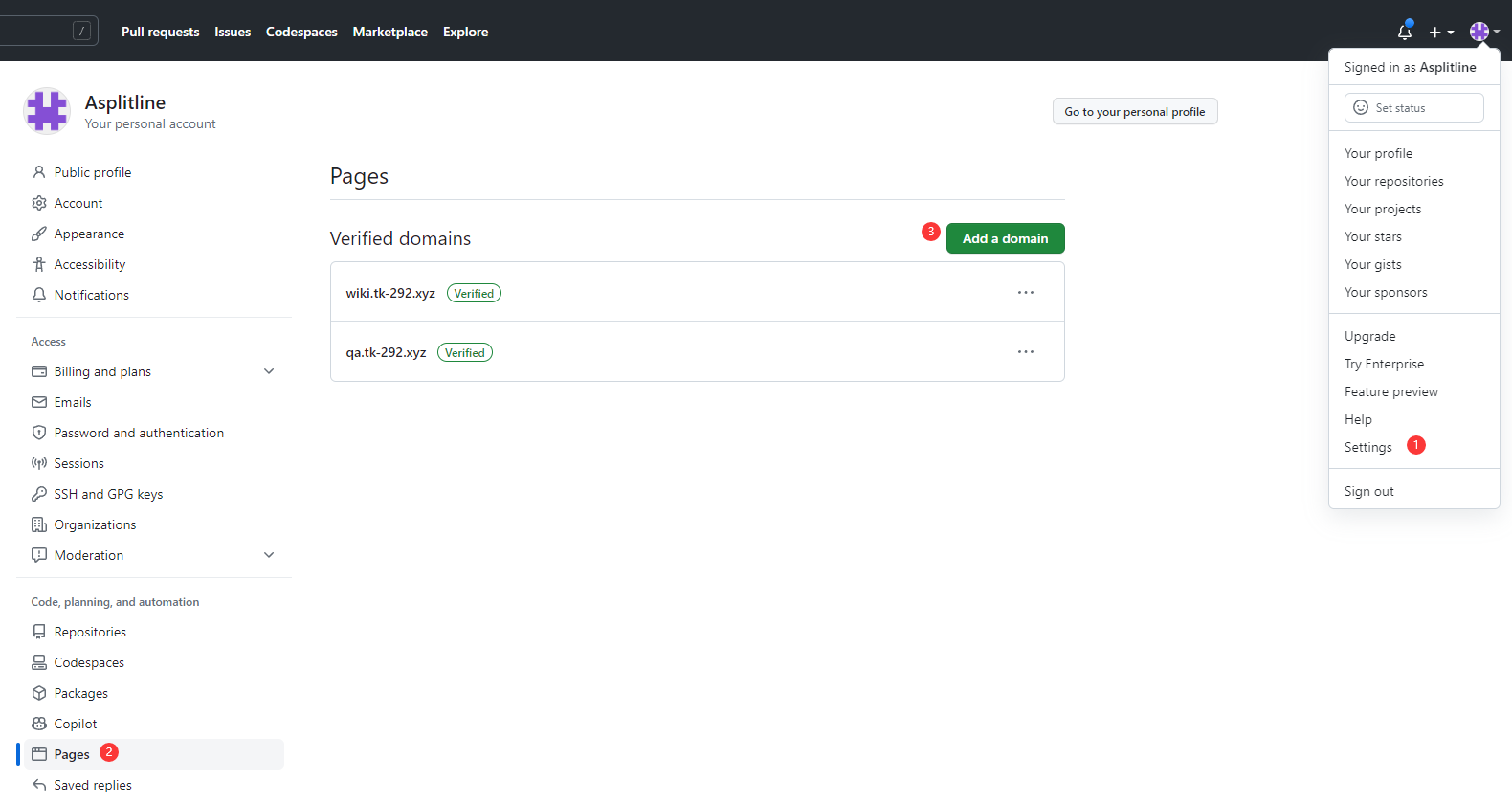This screenshot has width=1512, height=803.
Task: Open Feature preview in user menu
Action: point(1391,391)
